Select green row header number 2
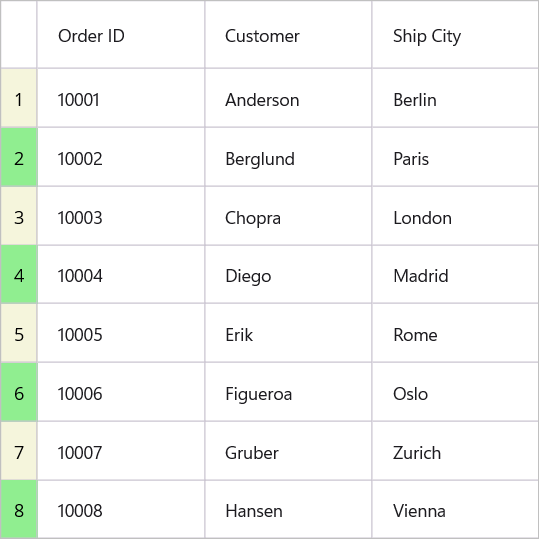The height and width of the screenshot is (539, 539). (19, 157)
